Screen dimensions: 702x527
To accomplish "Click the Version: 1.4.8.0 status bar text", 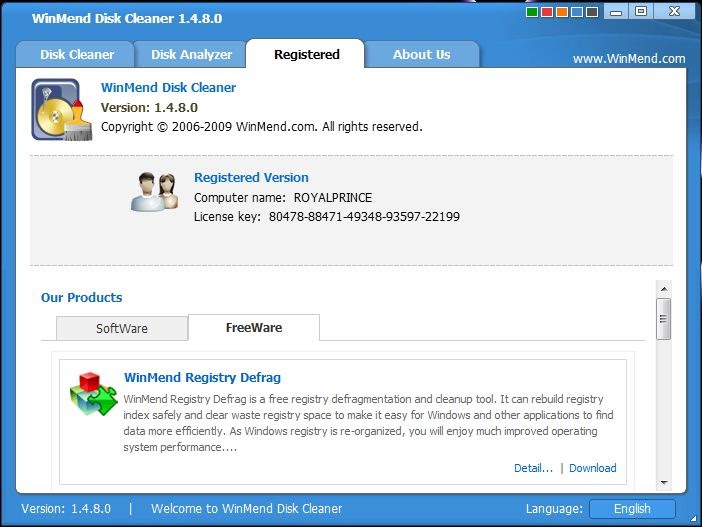I will (66, 509).
